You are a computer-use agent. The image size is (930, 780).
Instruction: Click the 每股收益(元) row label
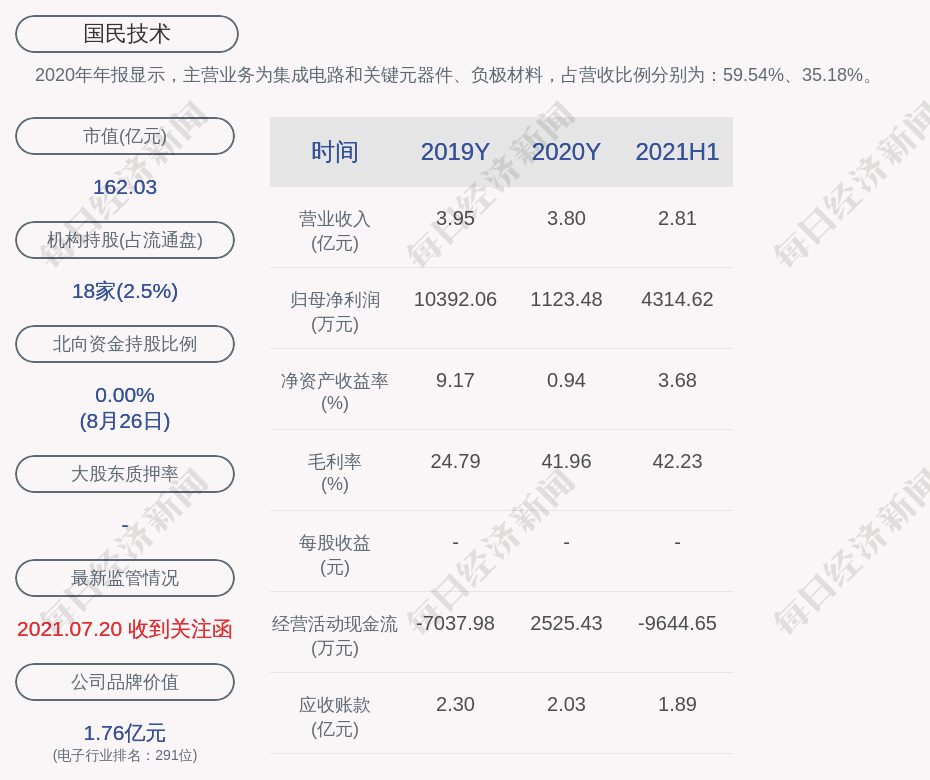pos(335,555)
